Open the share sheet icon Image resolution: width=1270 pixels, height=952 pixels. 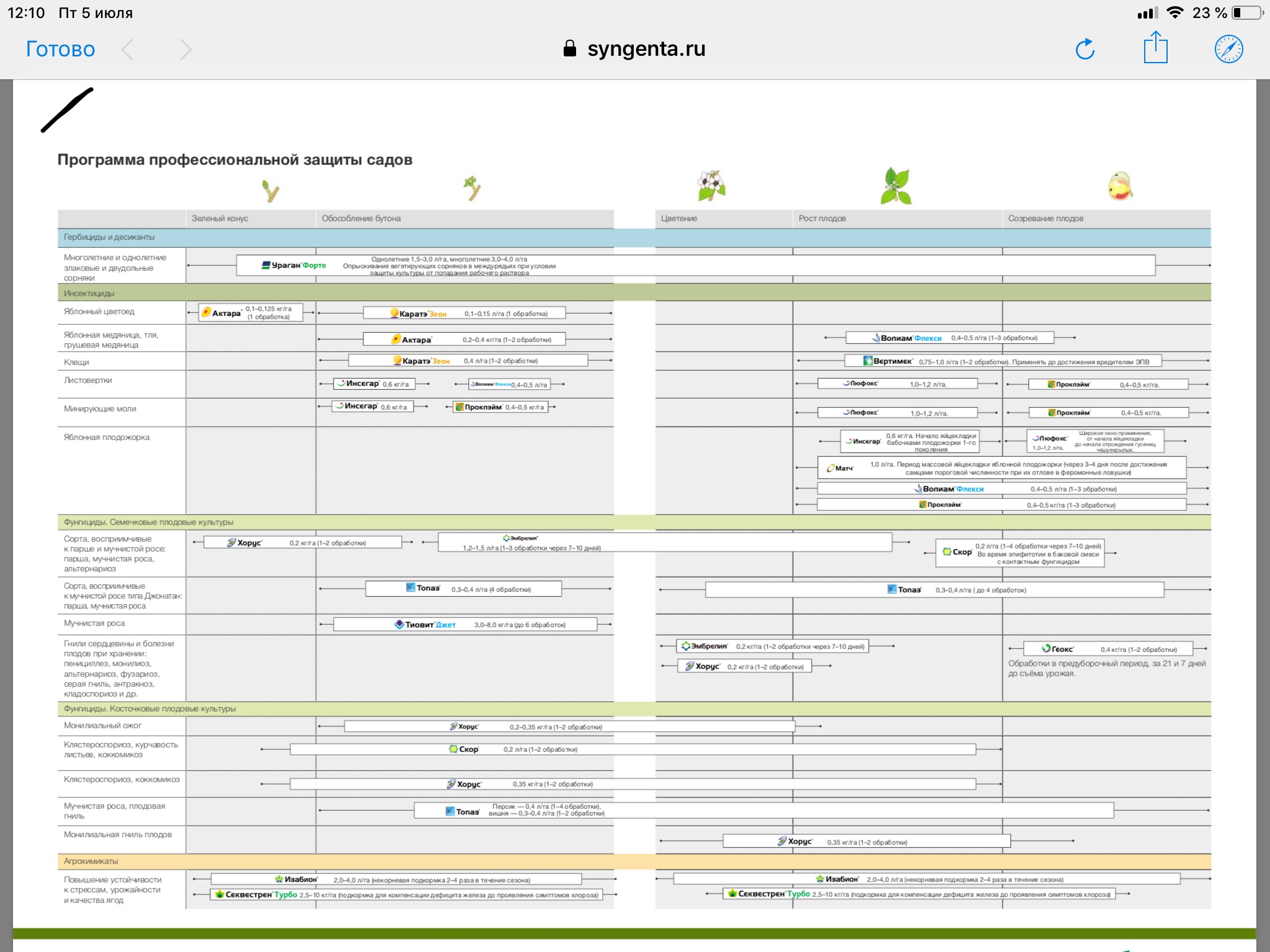pos(1155,48)
